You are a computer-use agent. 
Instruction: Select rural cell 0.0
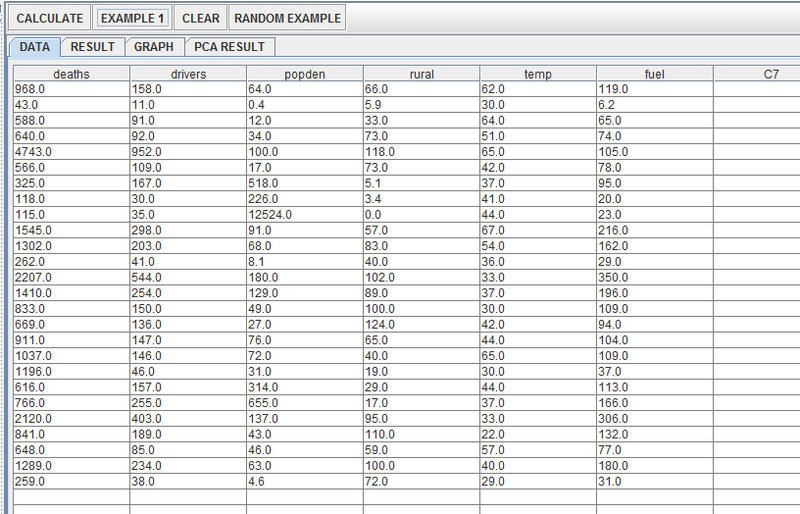pyautogui.click(x=421, y=214)
